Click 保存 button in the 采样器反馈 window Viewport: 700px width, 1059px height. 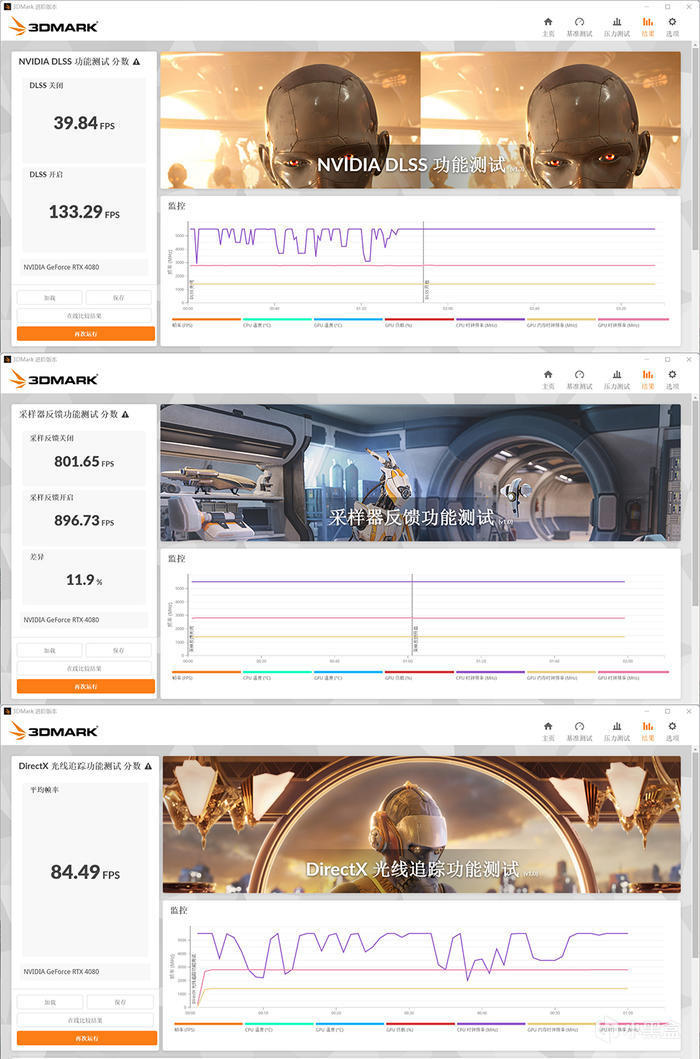coord(119,650)
